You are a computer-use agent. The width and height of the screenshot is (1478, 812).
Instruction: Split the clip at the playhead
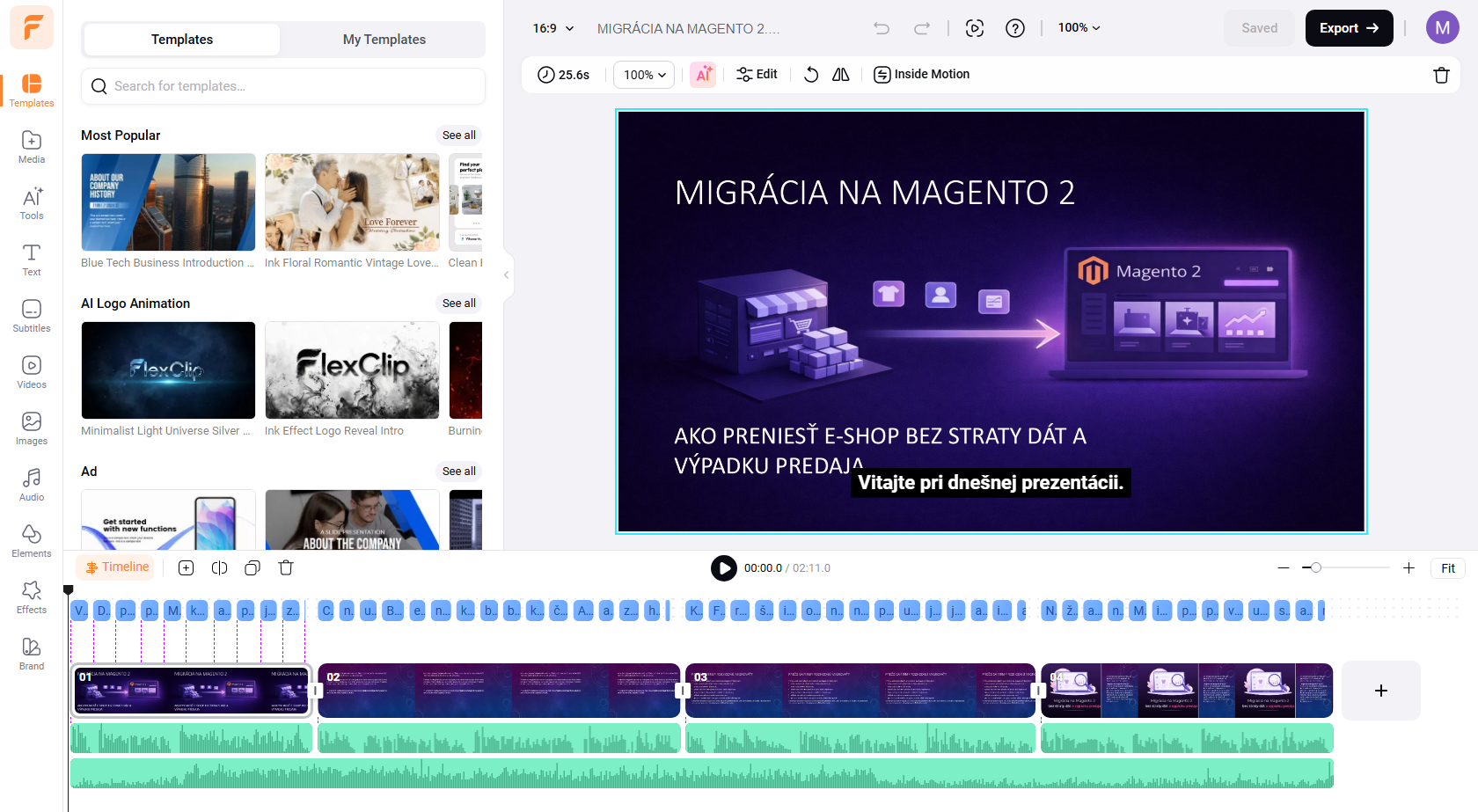pos(219,567)
